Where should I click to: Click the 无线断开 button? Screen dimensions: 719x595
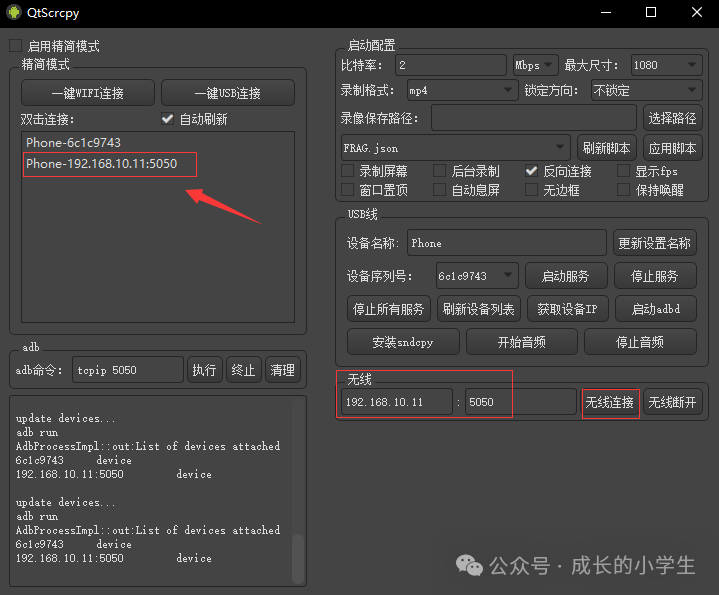[672, 402]
